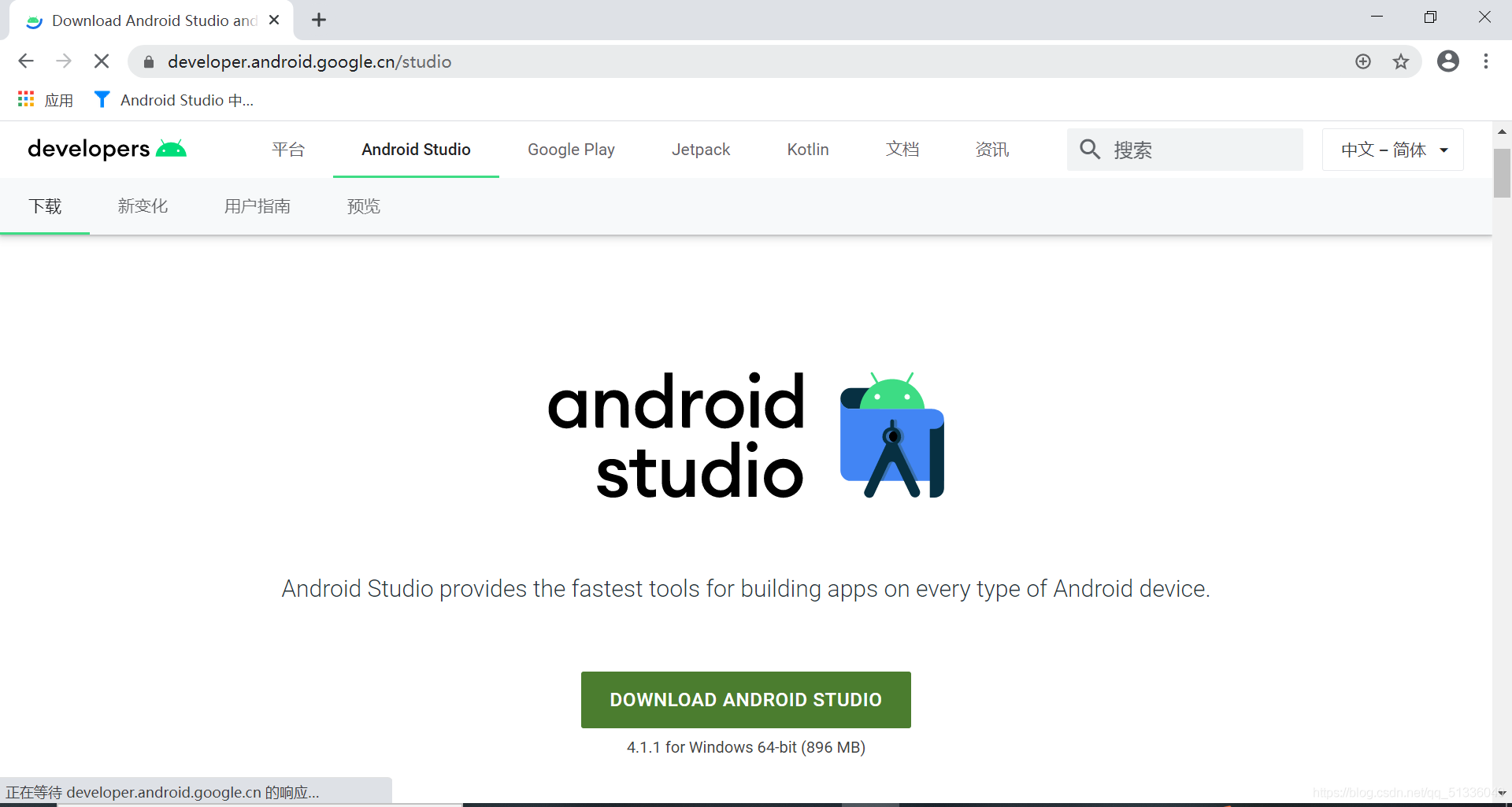Select the Android Studio navigation item
This screenshot has width=1512, height=807.
click(416, 150)
